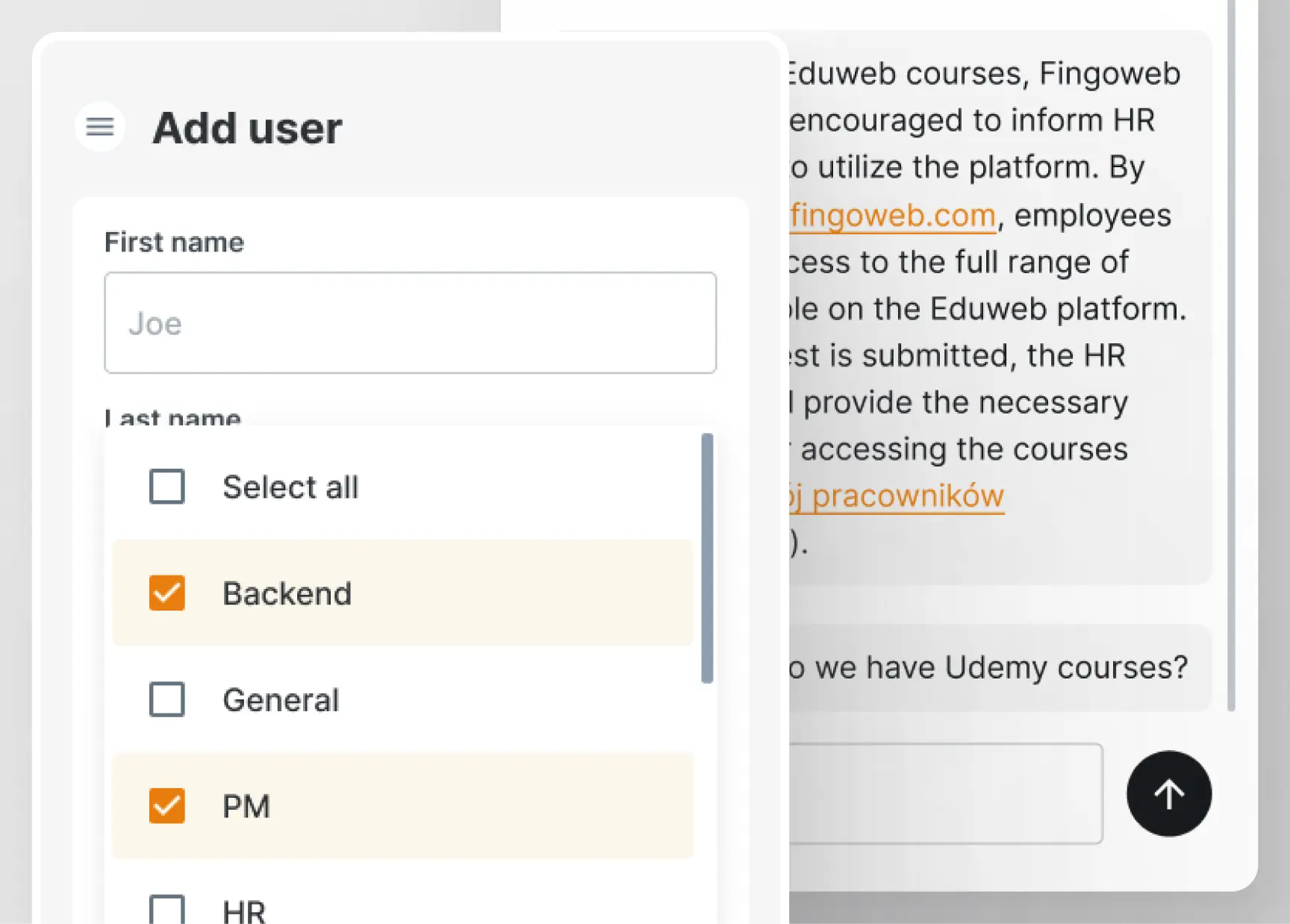This screenshot has height=924, width=1290.
Task: Check the Select all checkbox
Action: click(x=166, y=487)
